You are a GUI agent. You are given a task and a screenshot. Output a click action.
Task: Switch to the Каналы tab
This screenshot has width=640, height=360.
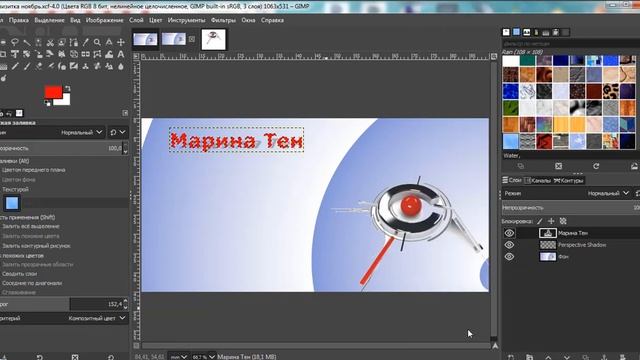point(538,180)
